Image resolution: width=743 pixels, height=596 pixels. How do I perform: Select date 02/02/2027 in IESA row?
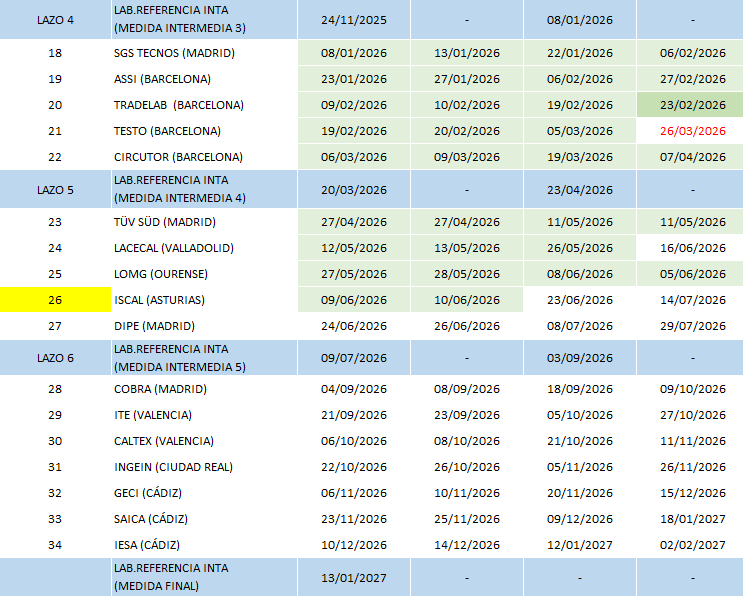(x=692, y=545)
